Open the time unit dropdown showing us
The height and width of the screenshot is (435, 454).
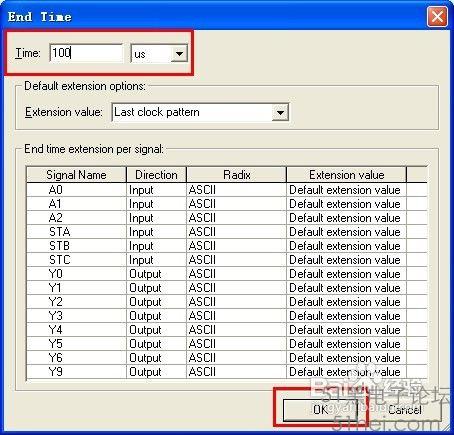(x=159, y=53)
